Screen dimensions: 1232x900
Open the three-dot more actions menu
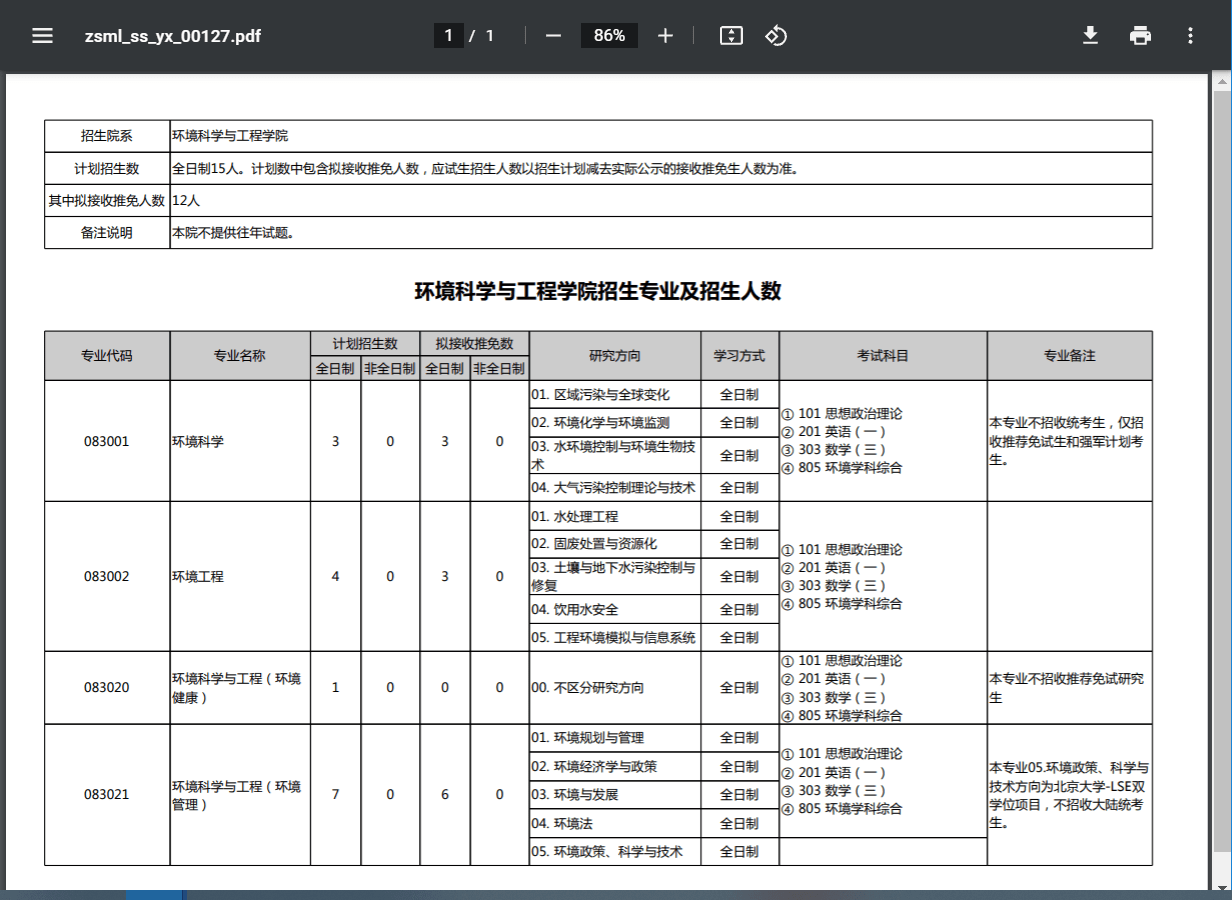click(x=1190, y=36)
